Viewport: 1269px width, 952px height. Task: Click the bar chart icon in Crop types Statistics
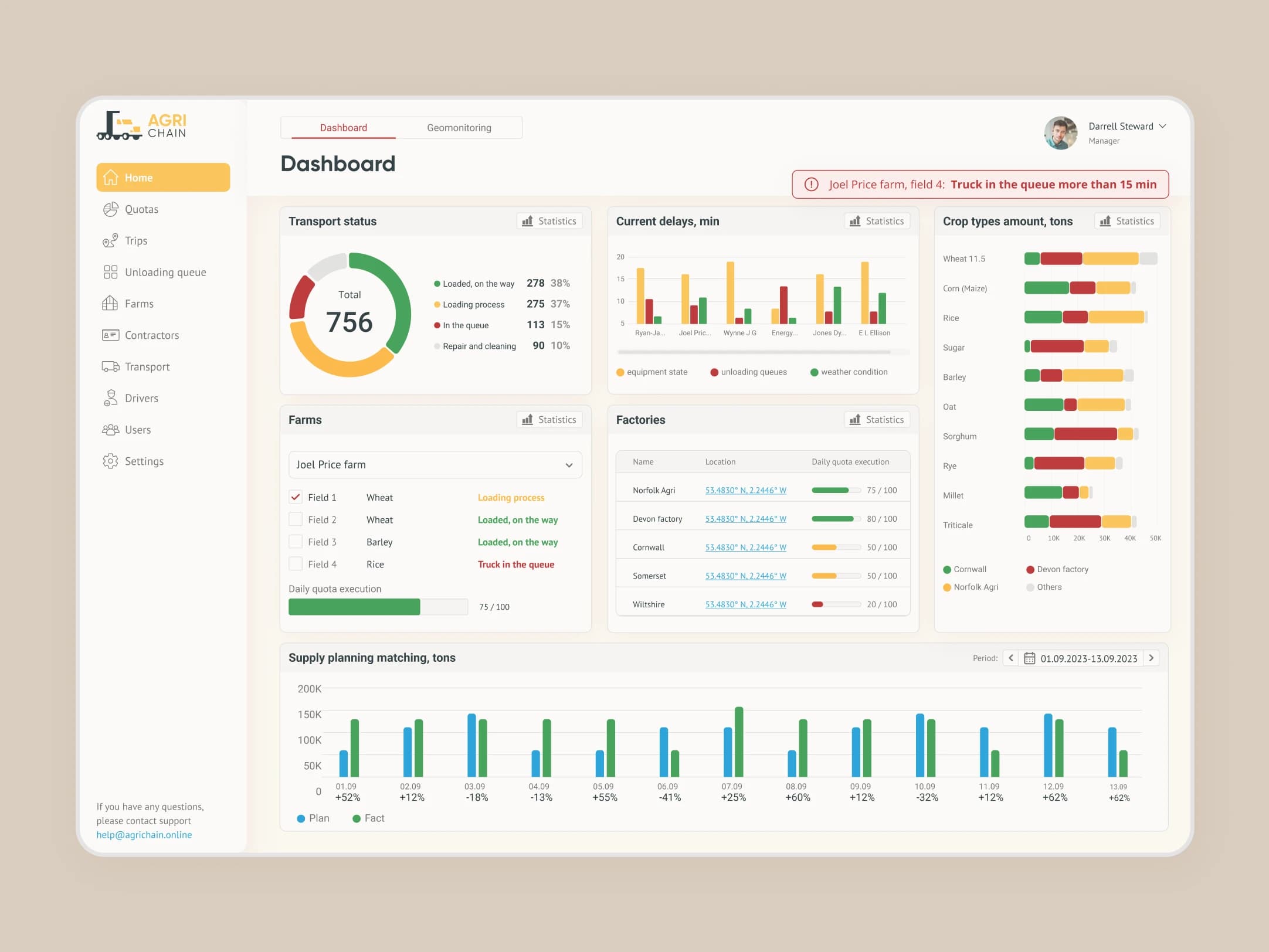(1105, 221)
